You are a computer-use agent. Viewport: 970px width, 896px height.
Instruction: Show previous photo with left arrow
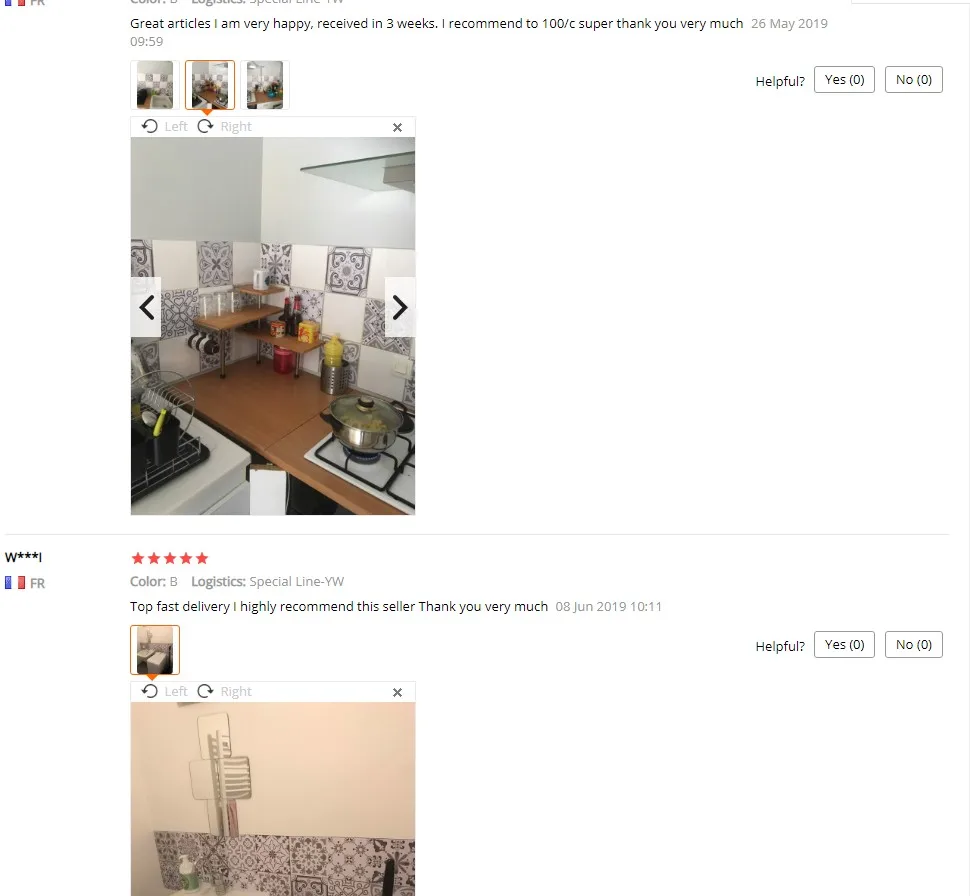coord(146,307)
